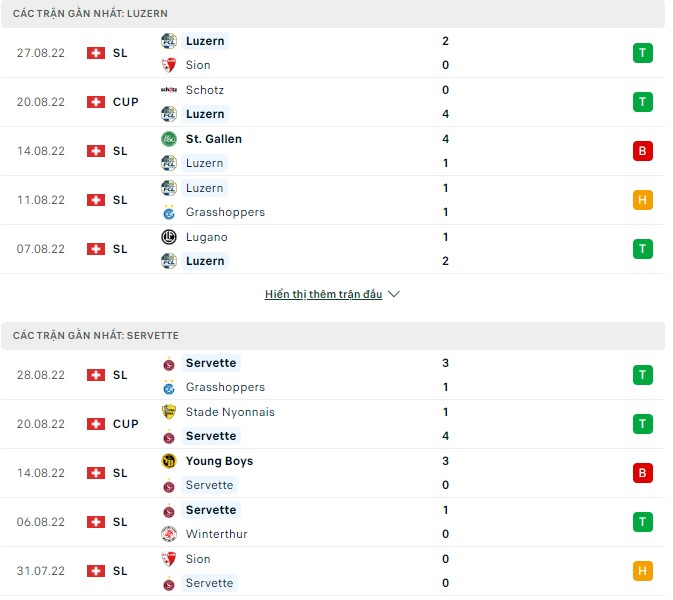Image resolution: width=673 pixels, height=600 pixels.
Task: Click the Swiss flag beside 27.08.22 match
Action: click(96, 53)
